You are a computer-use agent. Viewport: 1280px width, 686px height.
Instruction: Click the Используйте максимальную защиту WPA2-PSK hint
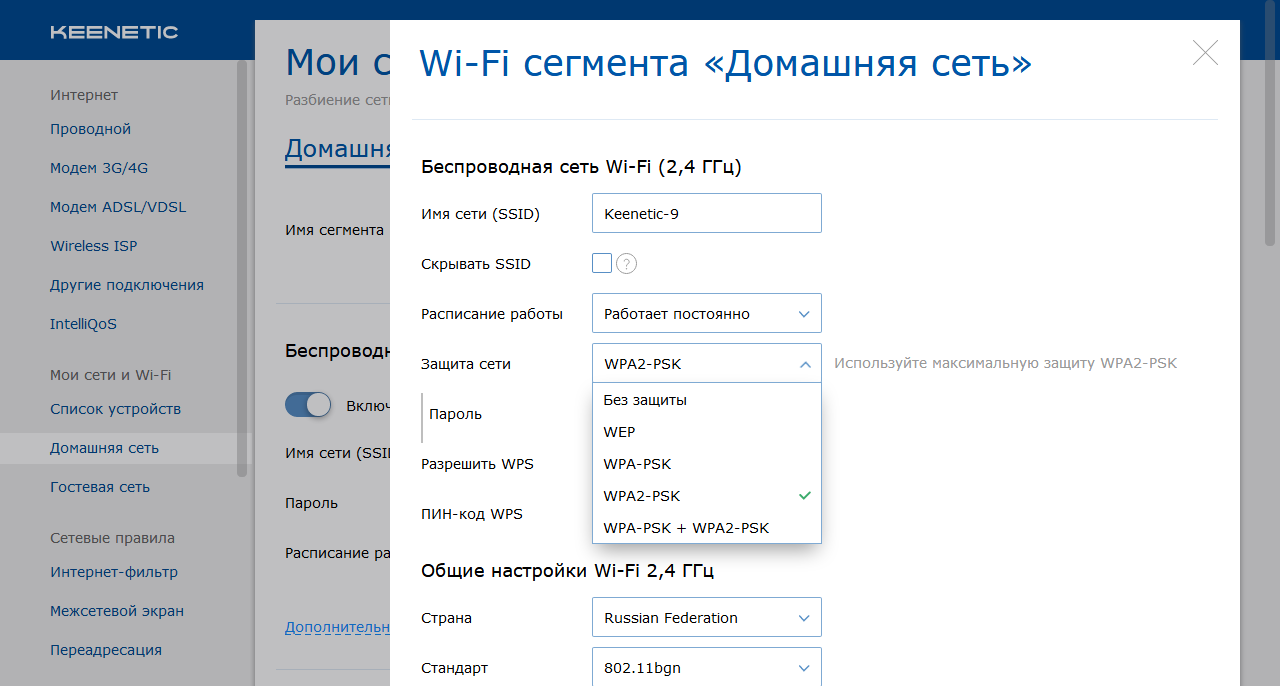pyautogui.click(x=1005, y=363)
